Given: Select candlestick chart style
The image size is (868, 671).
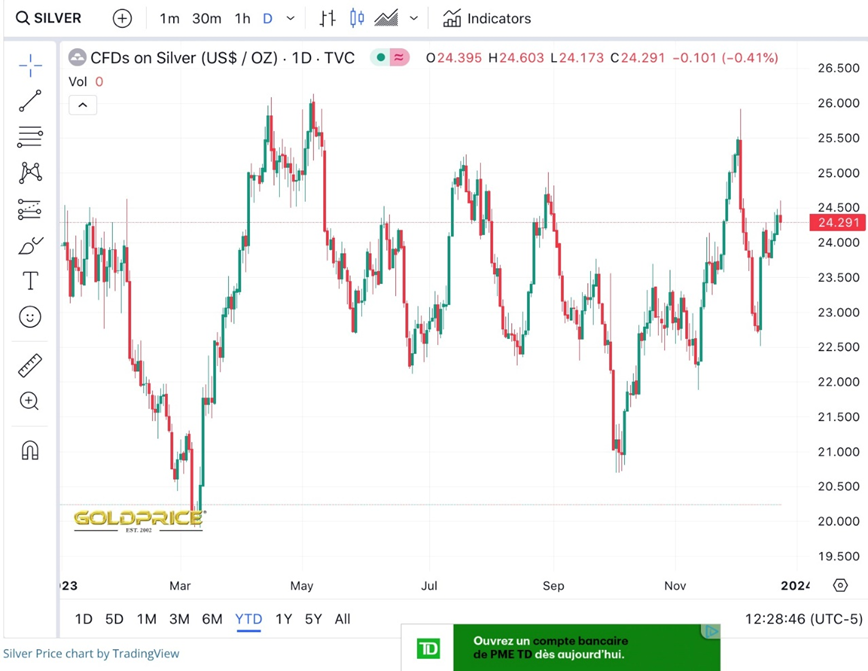Looking at the screenshot, I should pos(357,18).
